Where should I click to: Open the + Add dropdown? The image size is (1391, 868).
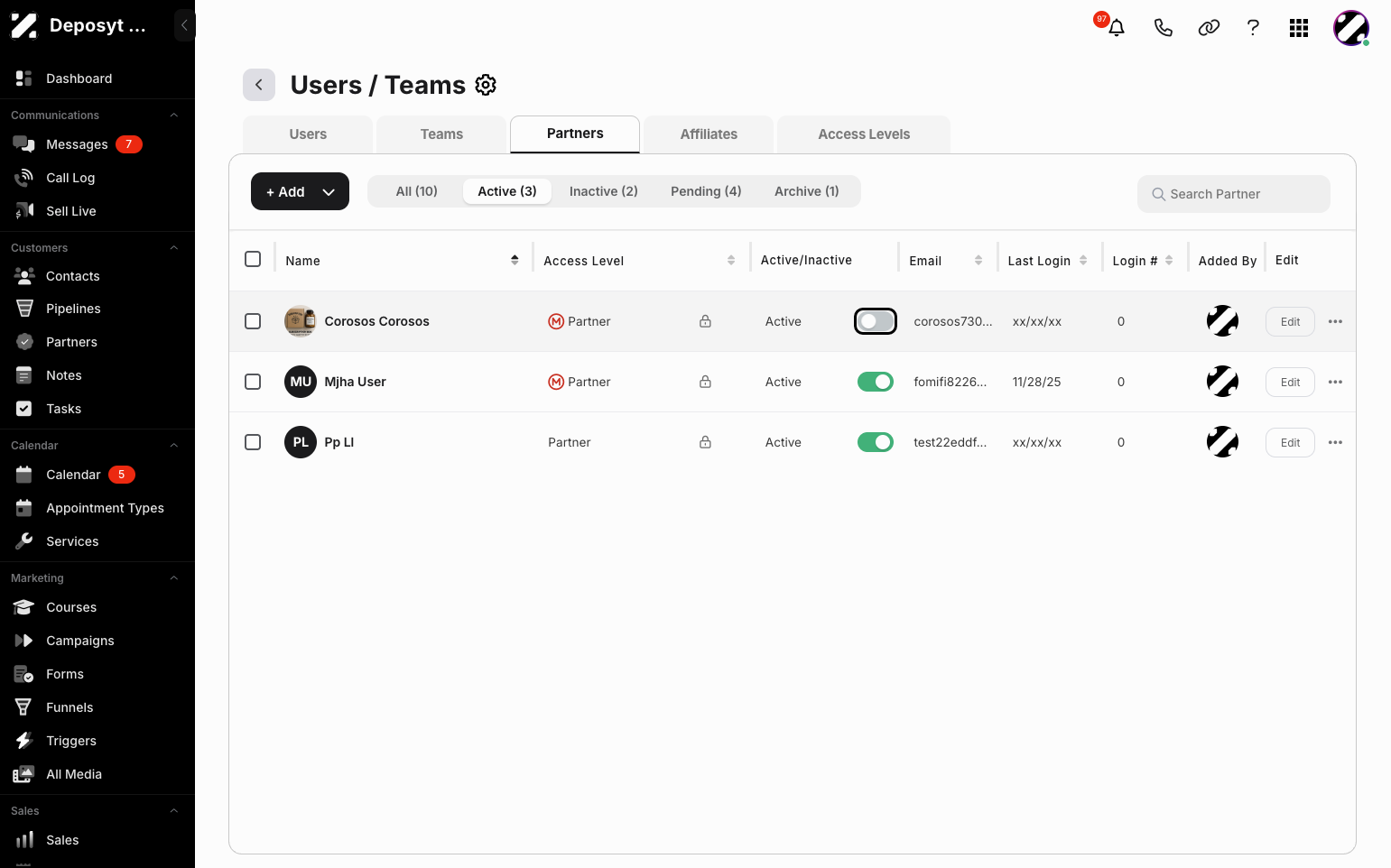tap(300, 191)
